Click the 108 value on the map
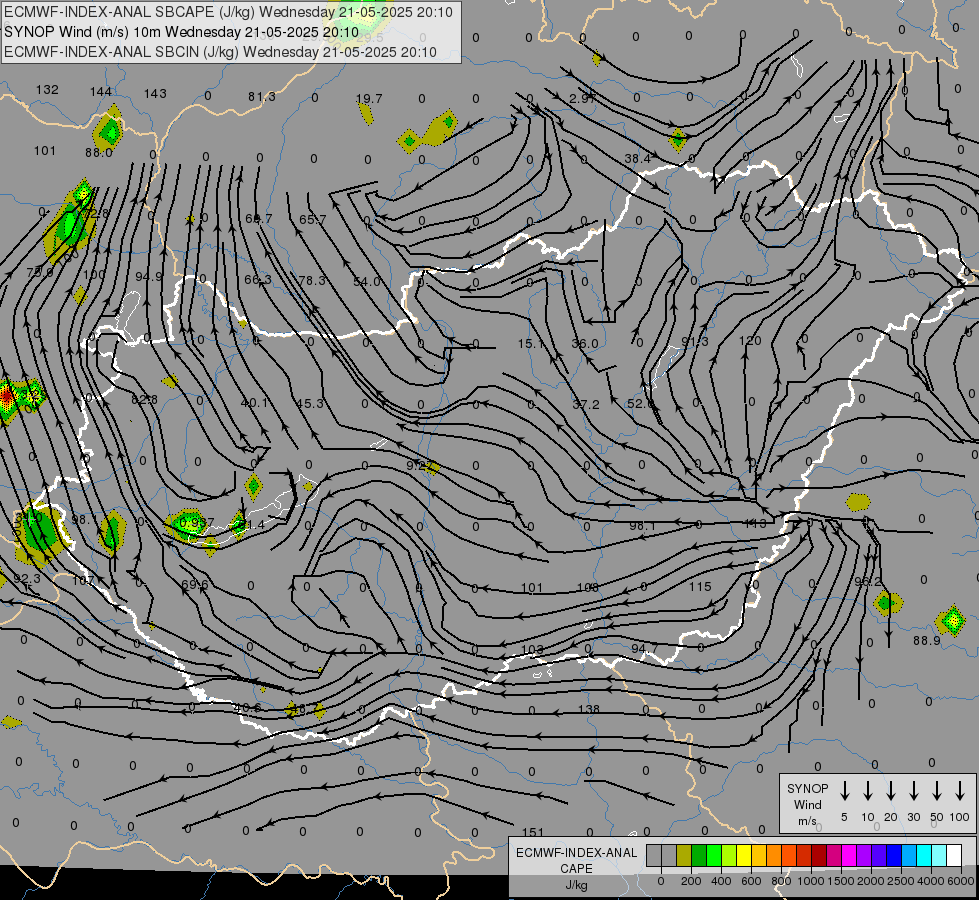Image resolution: width=979 pixels, height=900 pixels. (588, 587)
